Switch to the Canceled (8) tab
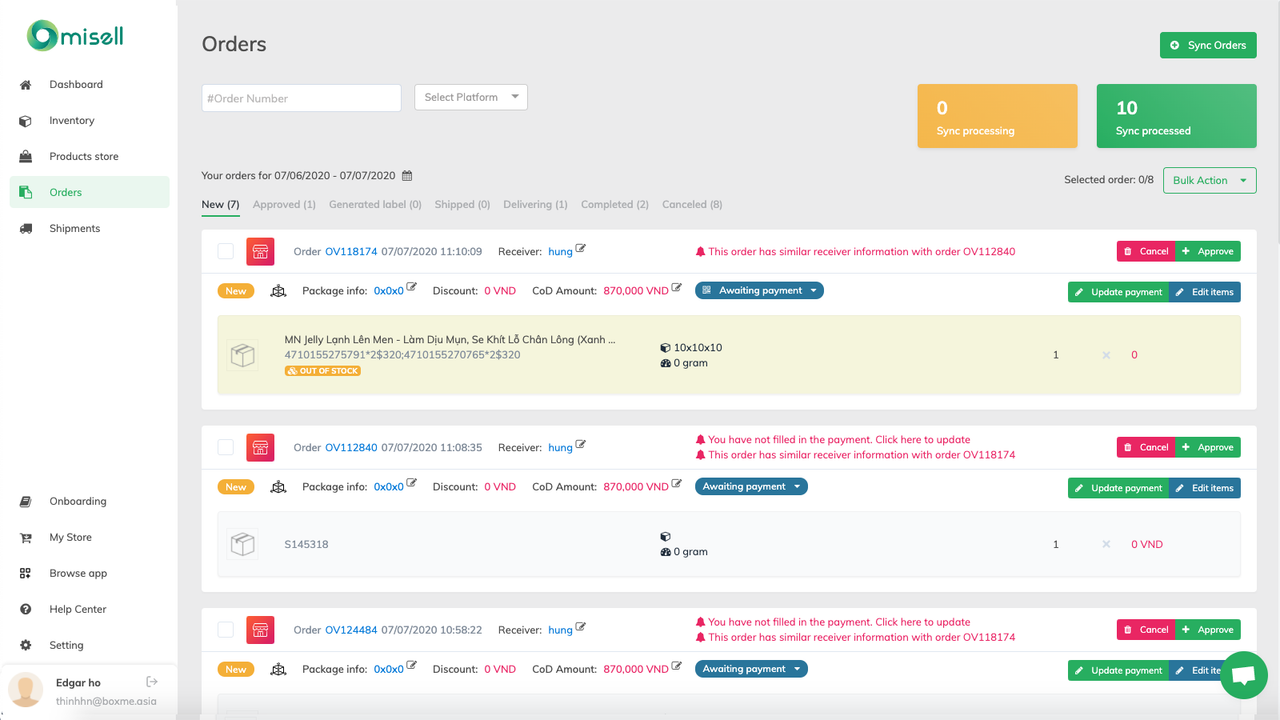The height and width of the screenshot is (720, 1280). click(691, 204)
